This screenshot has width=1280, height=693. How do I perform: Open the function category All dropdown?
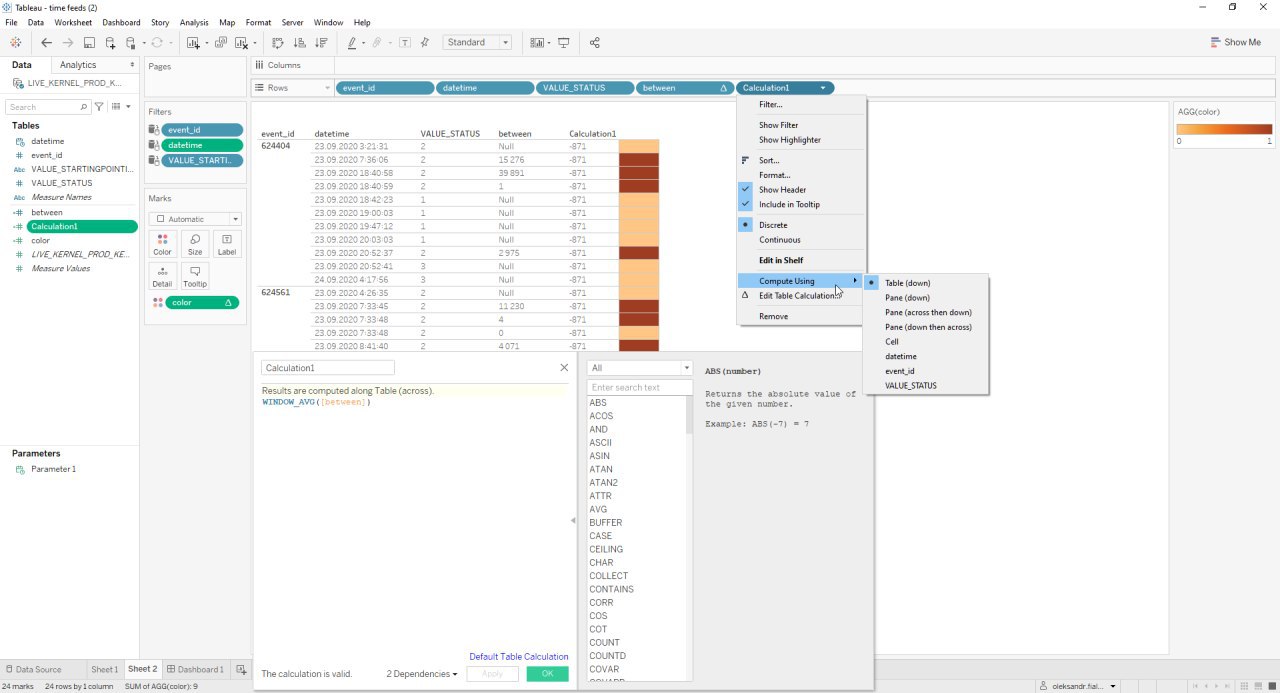tap(639, 368)
